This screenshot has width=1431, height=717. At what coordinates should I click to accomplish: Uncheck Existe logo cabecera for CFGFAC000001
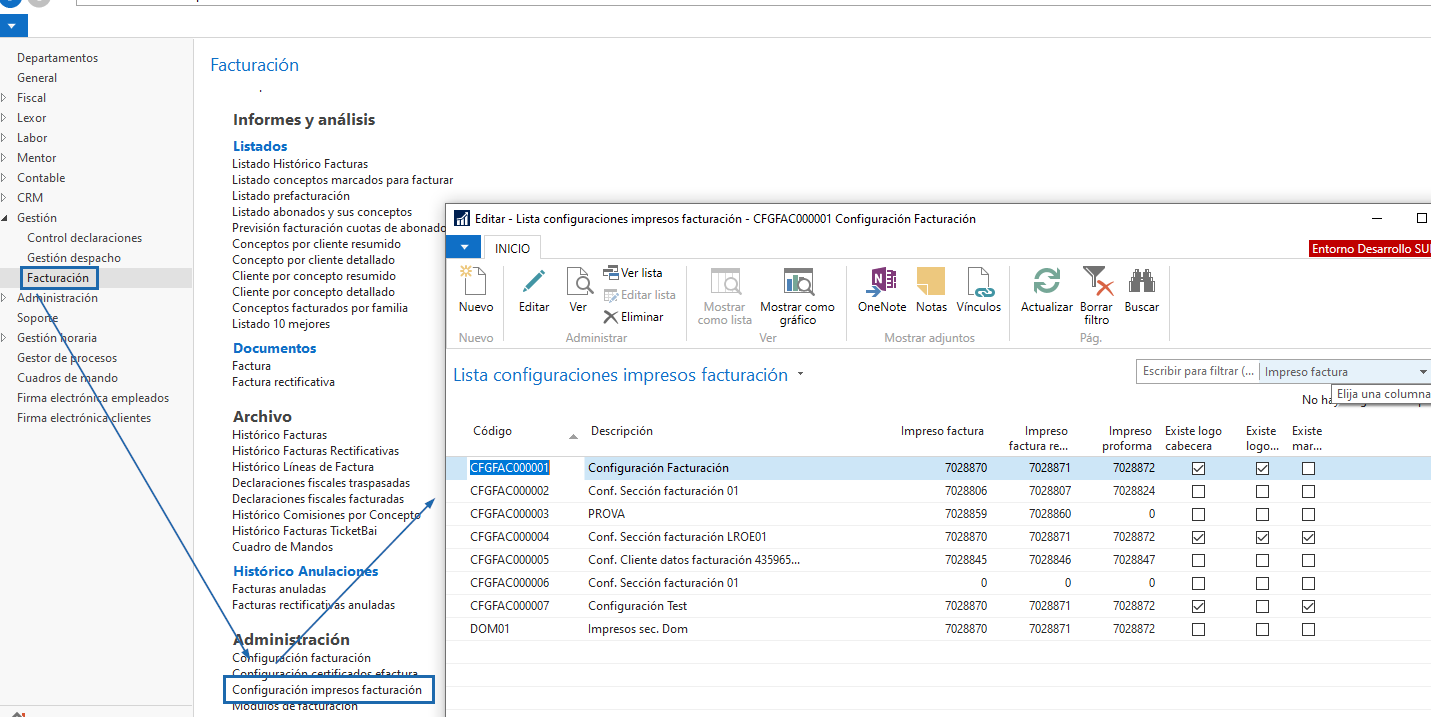(x=1198, y=468)
